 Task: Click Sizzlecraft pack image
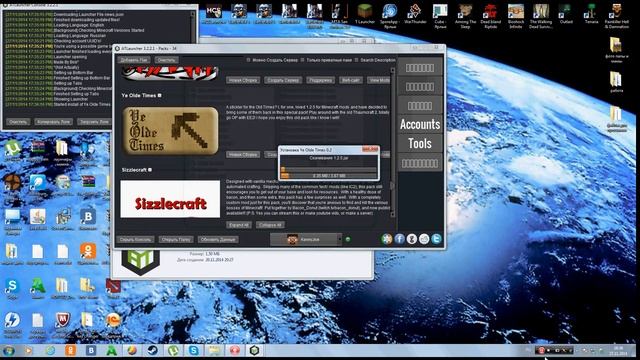point(170,199)
